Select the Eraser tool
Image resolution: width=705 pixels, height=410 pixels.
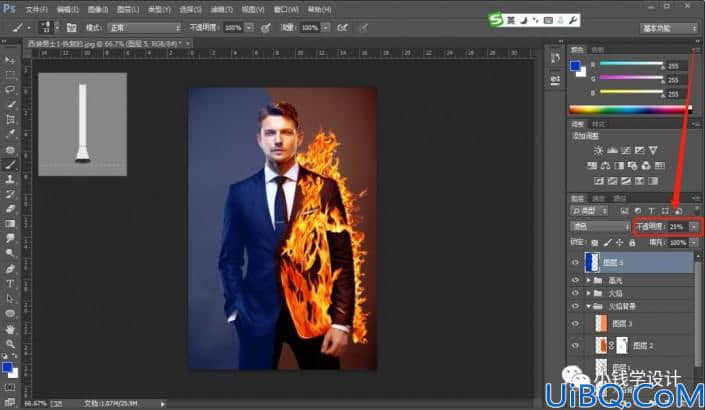10,209
